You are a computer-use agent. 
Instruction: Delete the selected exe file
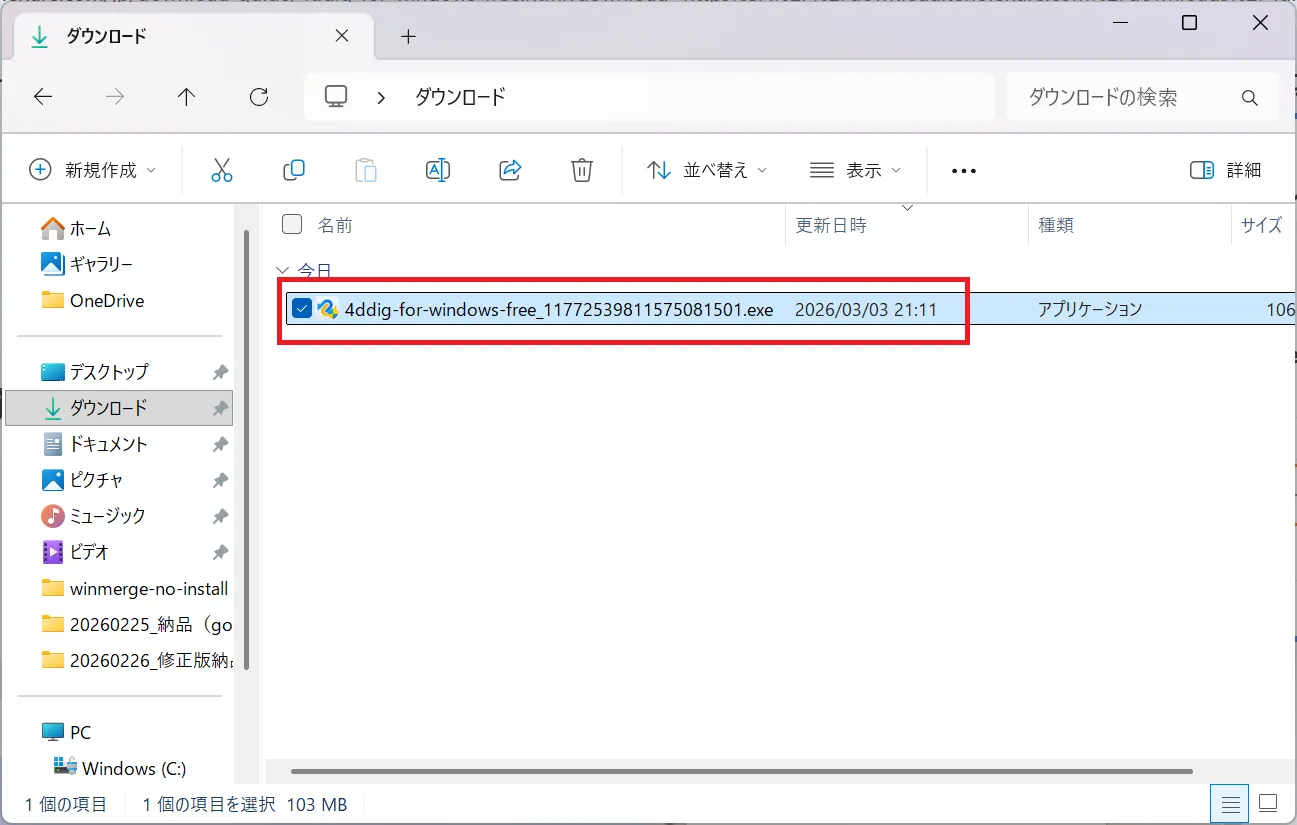[582, 170]
